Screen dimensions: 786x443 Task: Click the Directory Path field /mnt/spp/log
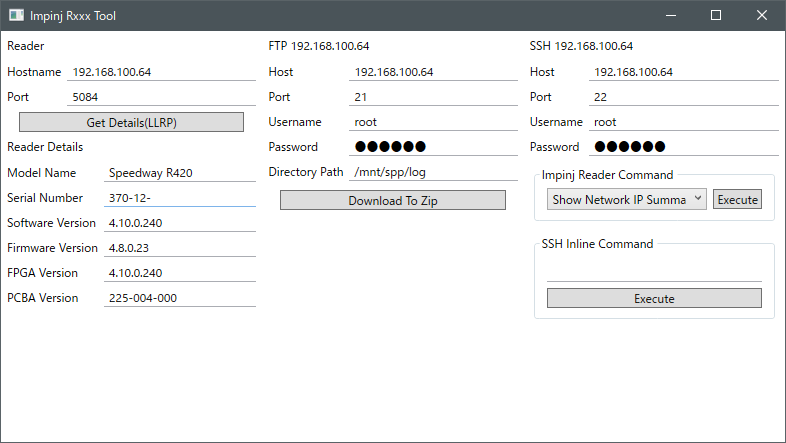pos(433,172)
